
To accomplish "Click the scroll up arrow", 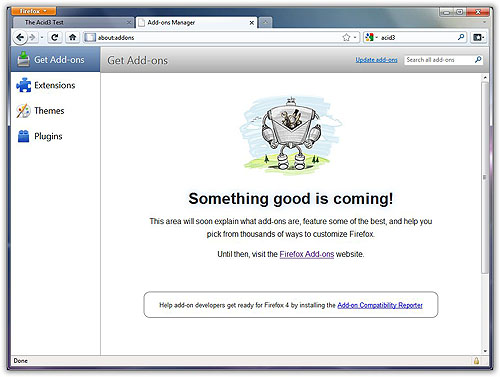I will click(x=485, y=78).
